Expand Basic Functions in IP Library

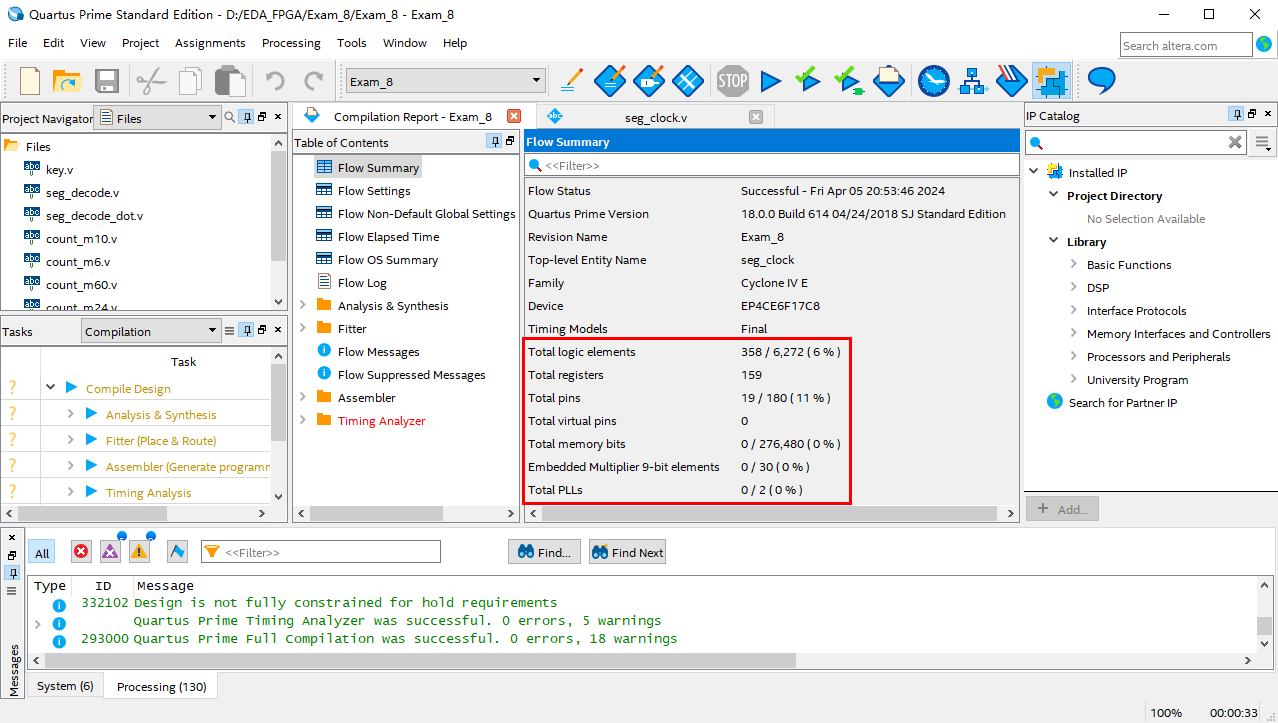tap(1073, 264)
